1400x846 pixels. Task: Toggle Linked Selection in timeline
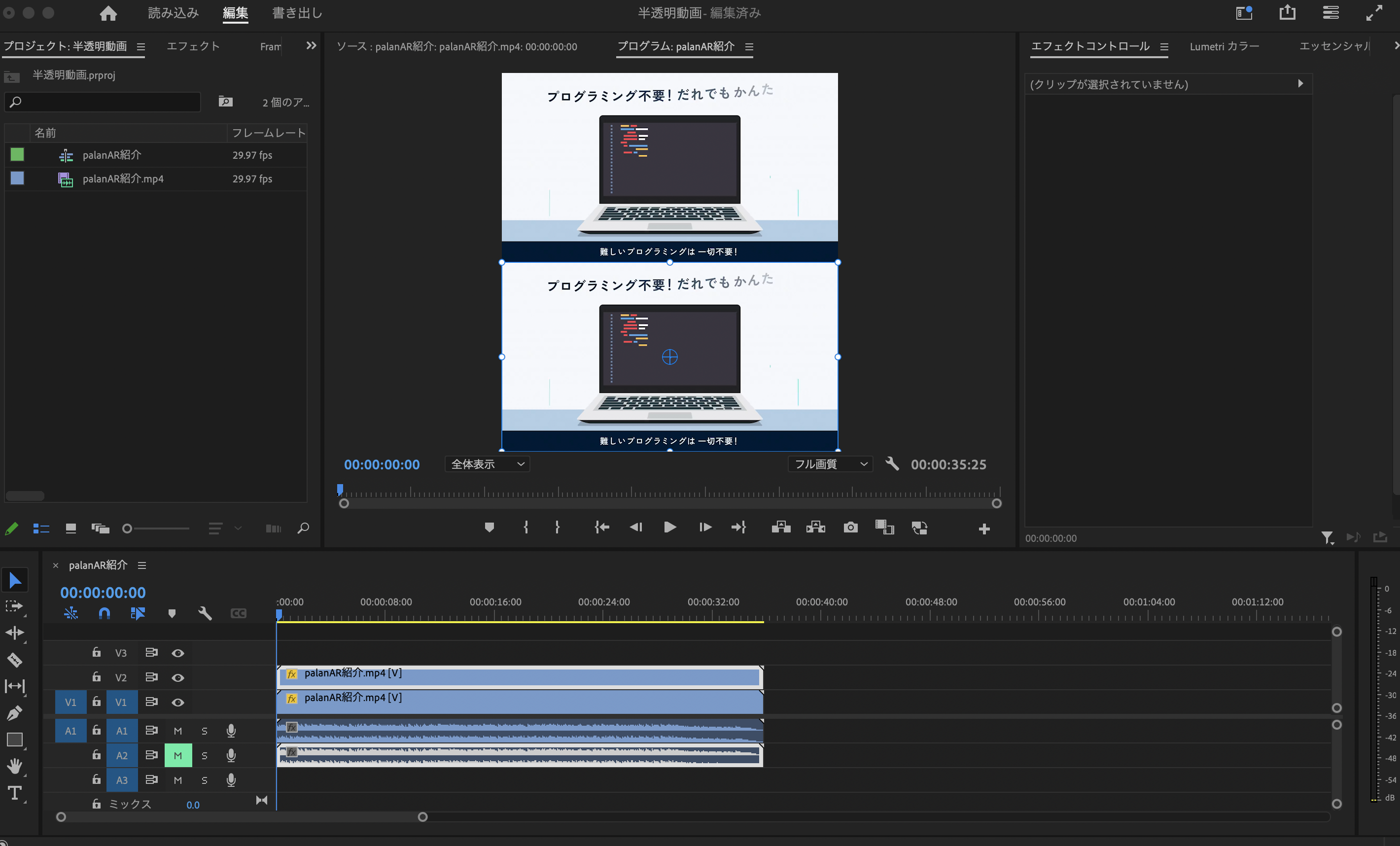[x=138, y=614]
